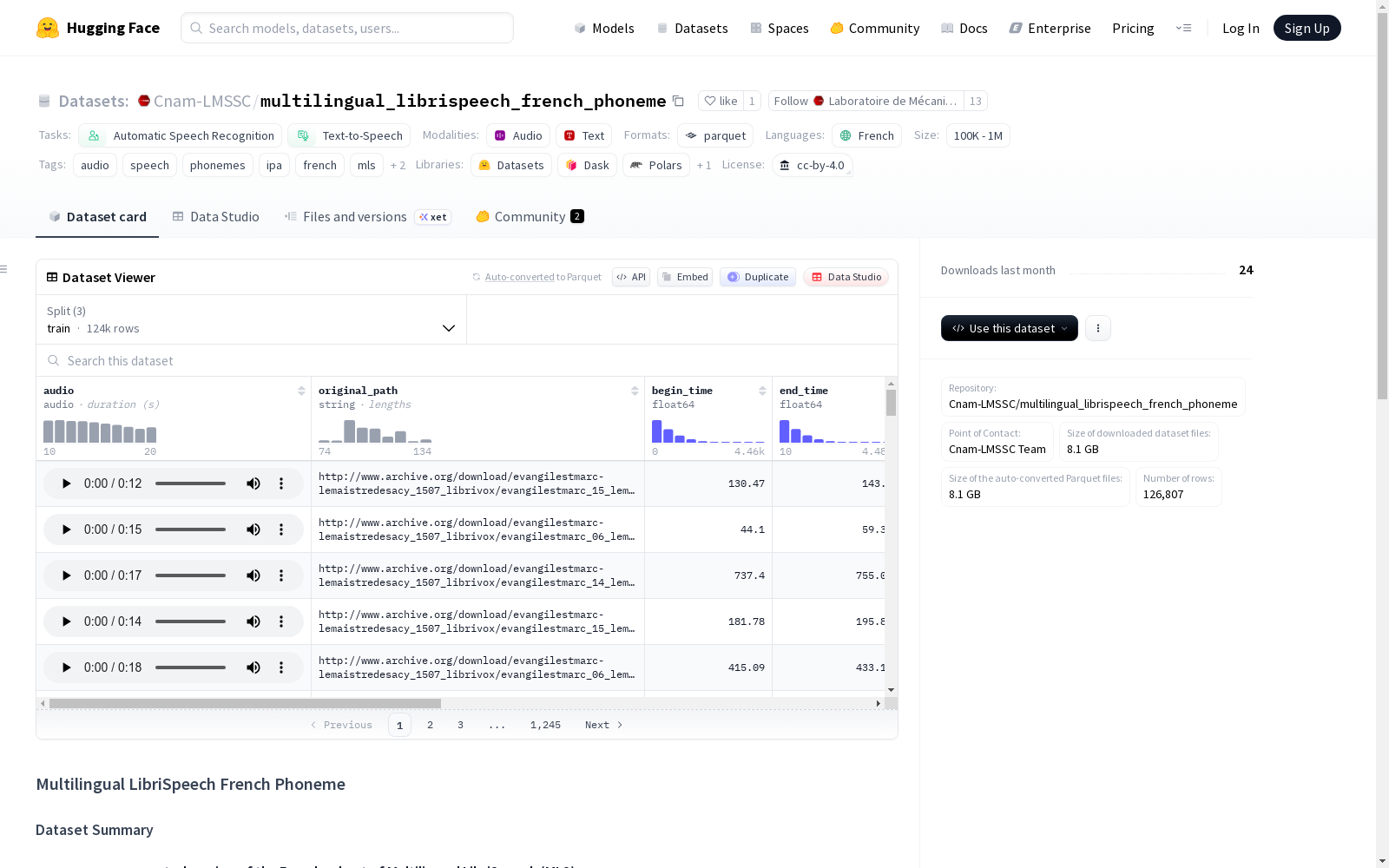Open more options for 0:15 audio
Image resolution: width=1389 pixels, height=868 pixels.
tap(281, 529)
